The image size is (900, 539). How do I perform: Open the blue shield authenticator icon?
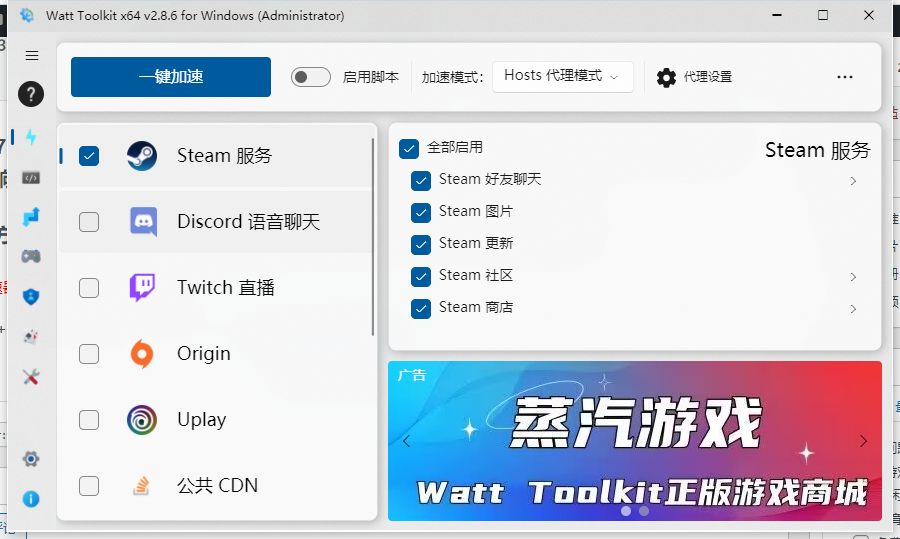[x=31, y=296]
